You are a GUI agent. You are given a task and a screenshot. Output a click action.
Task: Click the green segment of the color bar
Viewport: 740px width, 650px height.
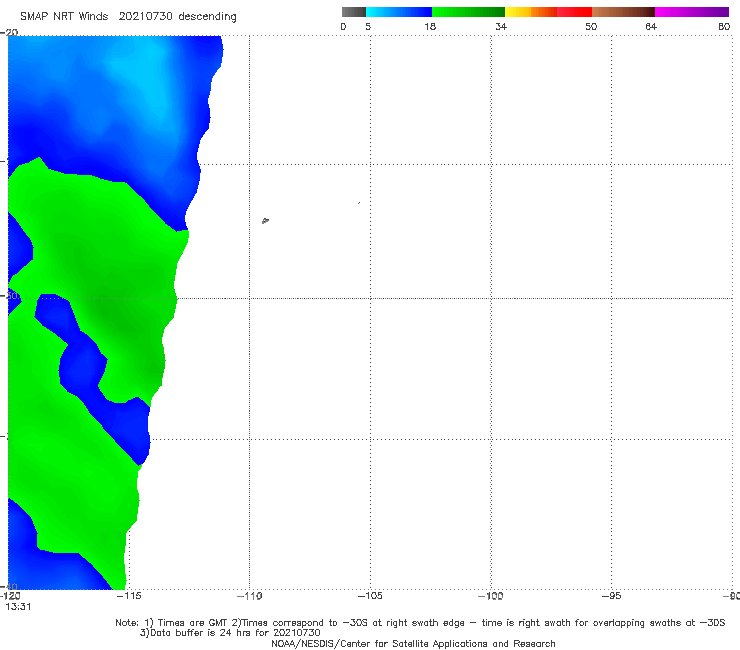(x=468, y=12)
